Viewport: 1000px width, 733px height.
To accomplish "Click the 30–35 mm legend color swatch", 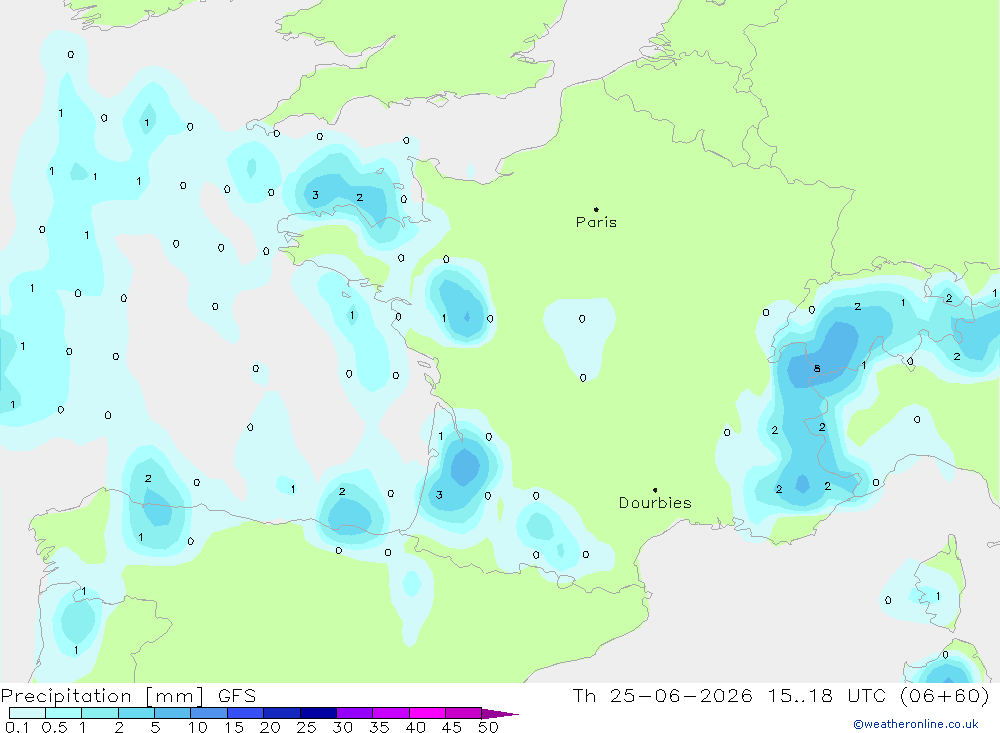I will pyautogui.click(x=354, y=713).
